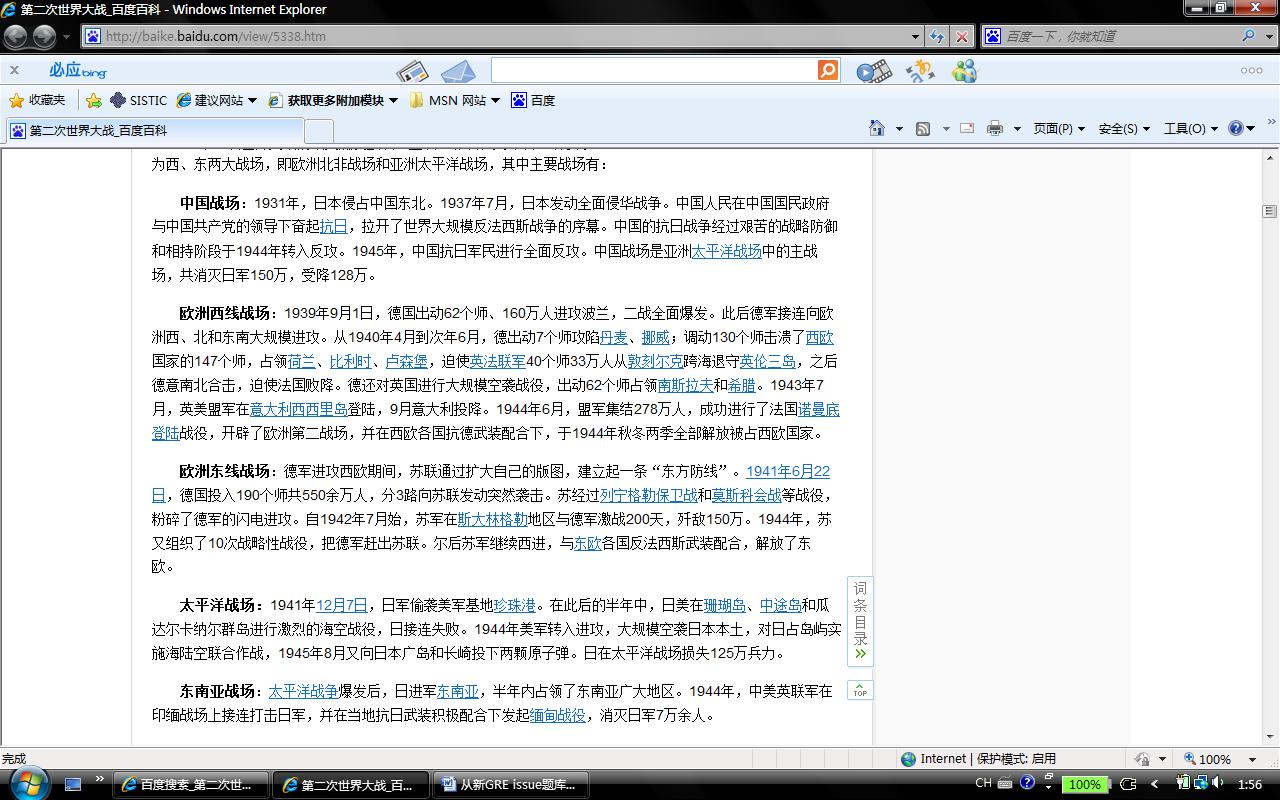
Task: Open the Favorites (收藏夹) button
Action: [x=37, y=100]
